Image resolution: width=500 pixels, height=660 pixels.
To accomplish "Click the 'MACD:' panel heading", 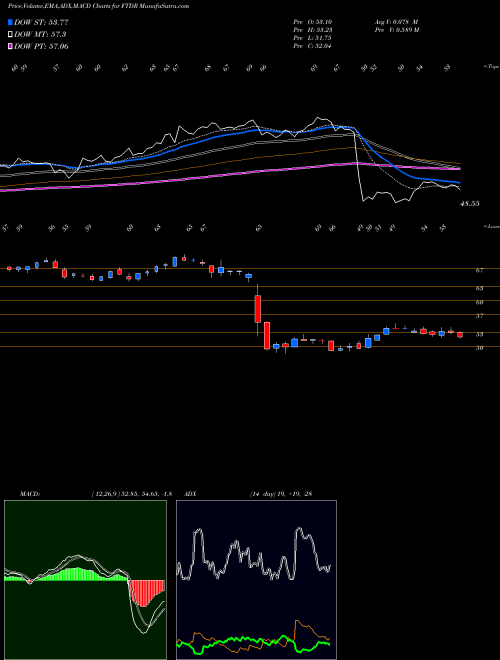I will (x=30, y=494).
